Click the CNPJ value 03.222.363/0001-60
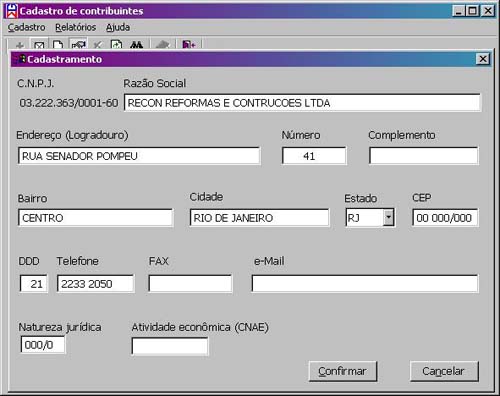Image resolution: width=500 pixels, height=396 pixels. point(69,103)
